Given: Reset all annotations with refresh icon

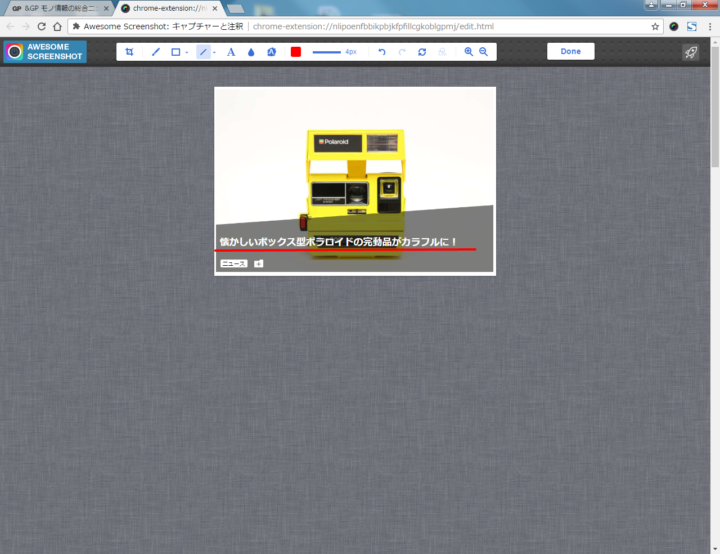Looking at the screenshot, I should [x=422, y=52].
